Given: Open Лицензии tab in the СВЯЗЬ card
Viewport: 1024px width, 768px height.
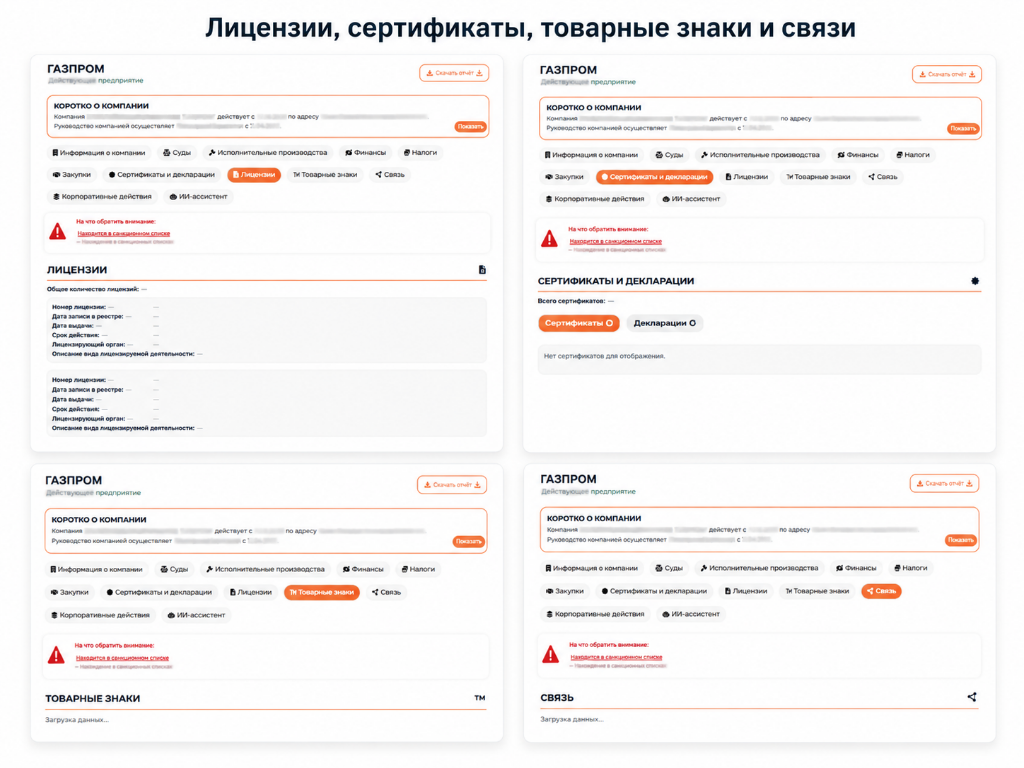Looking at the screenshot, I should pyautogui.click(x=746, y=591).
